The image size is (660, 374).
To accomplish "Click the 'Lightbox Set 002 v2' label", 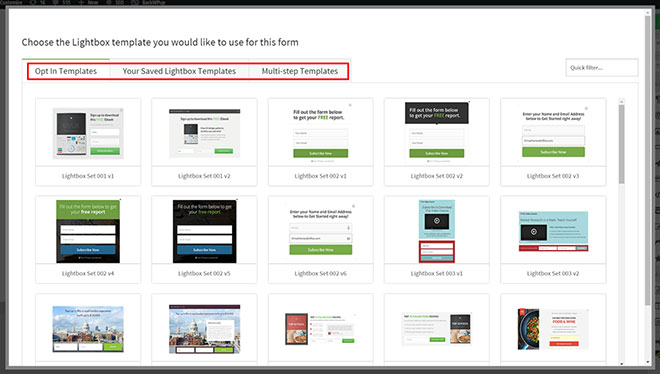I will (436, 176).
